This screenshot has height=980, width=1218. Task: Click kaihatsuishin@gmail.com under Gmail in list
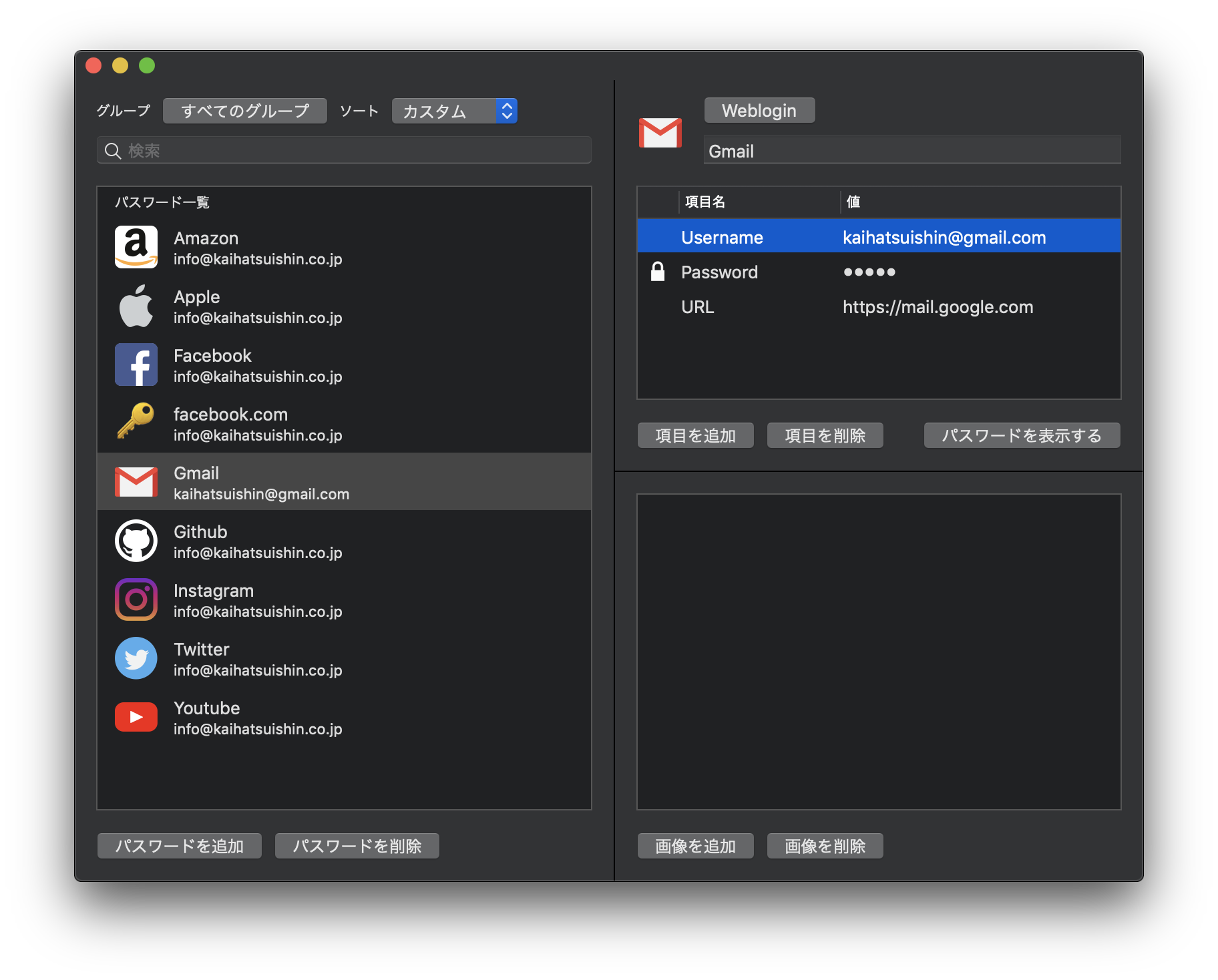click(x=261, y=494)
